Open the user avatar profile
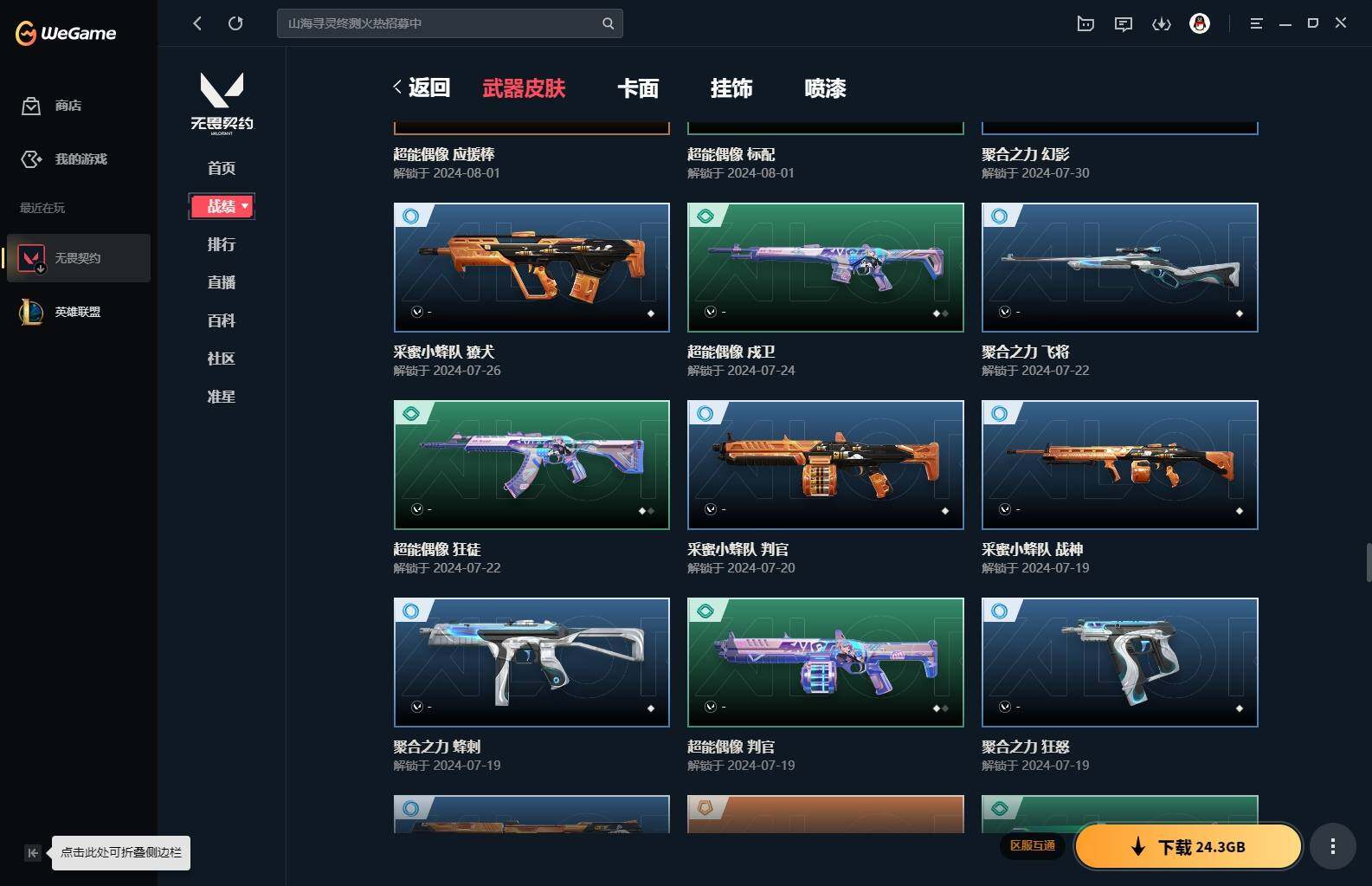This screenshot has width=1372, height=886. tap(1200, 23)
